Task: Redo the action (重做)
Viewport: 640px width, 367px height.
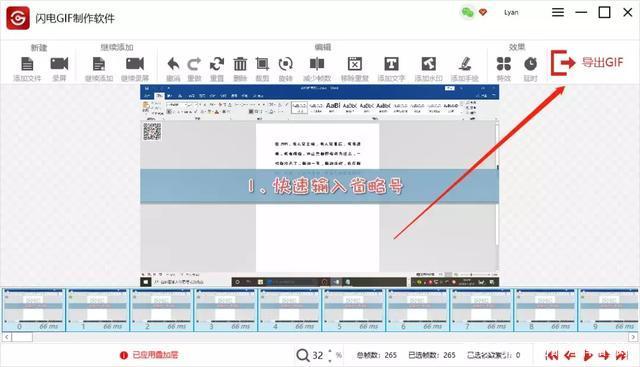Action: point(194,64)
